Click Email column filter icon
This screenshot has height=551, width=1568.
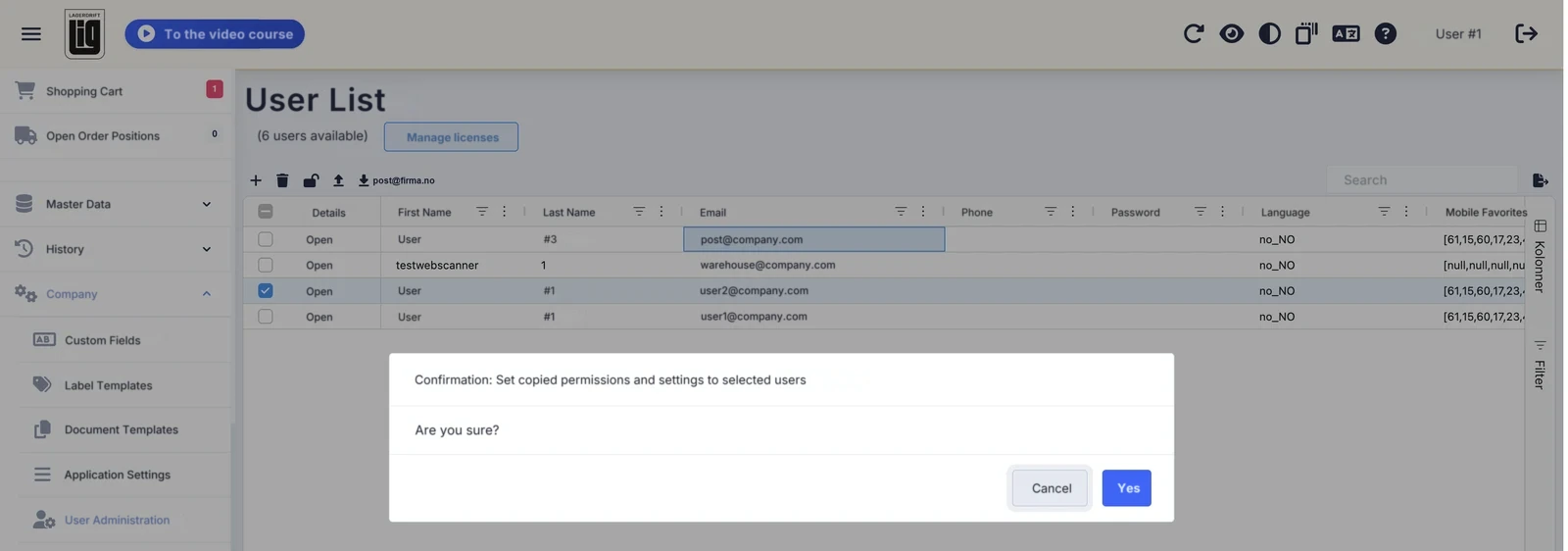point(901,212)
